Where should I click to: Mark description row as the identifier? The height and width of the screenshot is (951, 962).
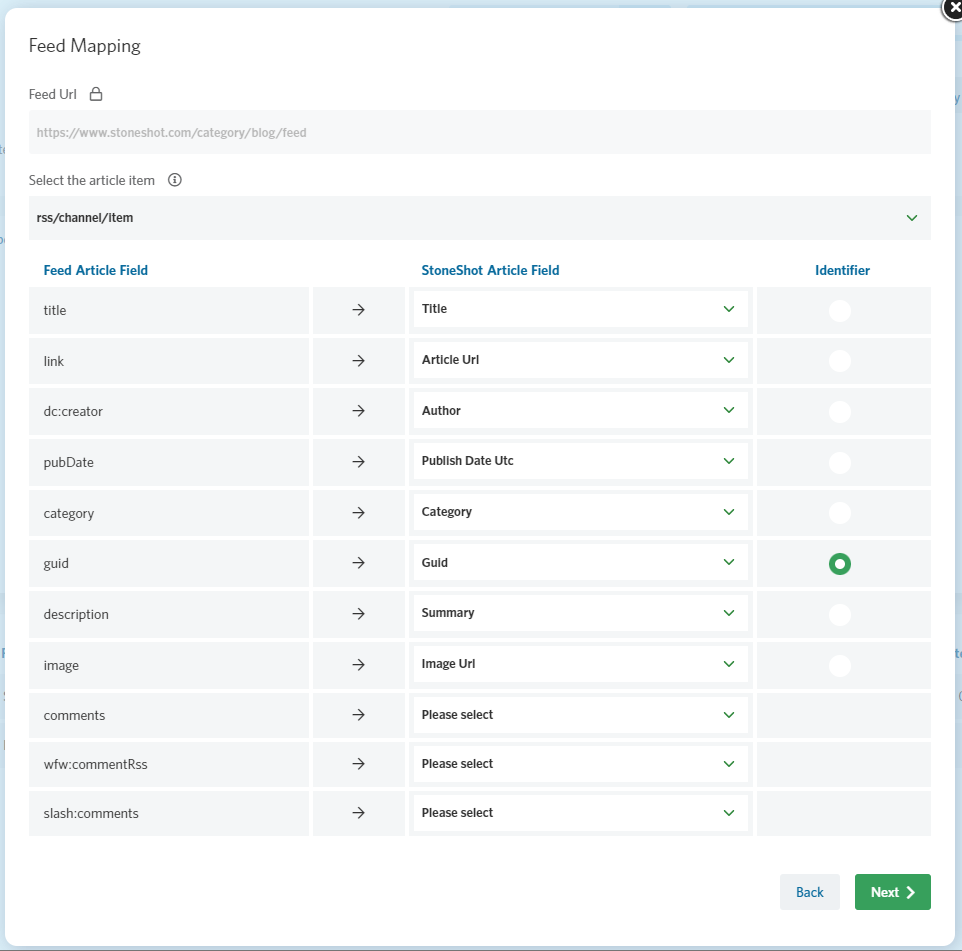[x=840, y=614]
